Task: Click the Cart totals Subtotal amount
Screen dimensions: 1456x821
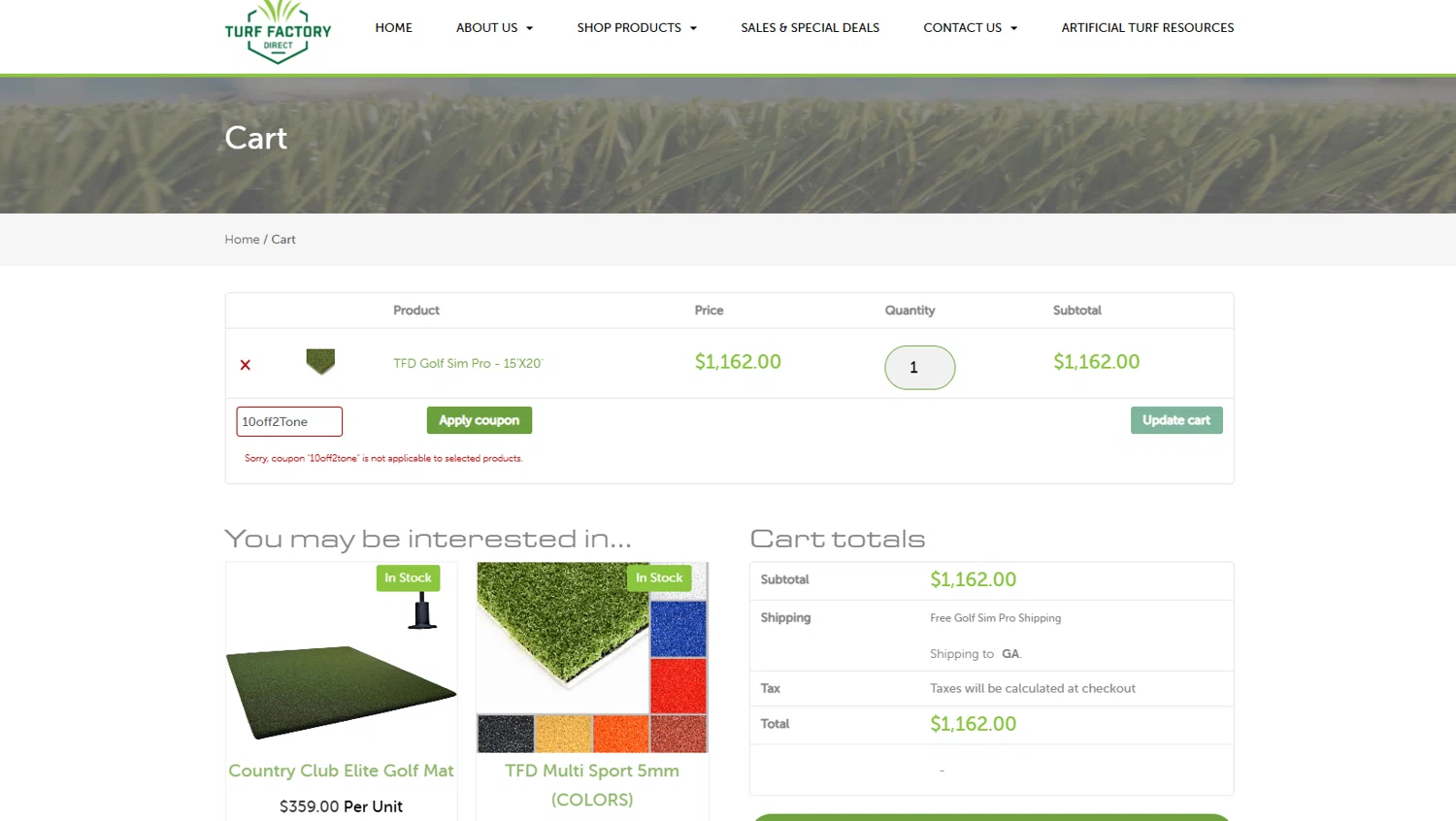Action: pyautogui.click(x=973, y=580)
